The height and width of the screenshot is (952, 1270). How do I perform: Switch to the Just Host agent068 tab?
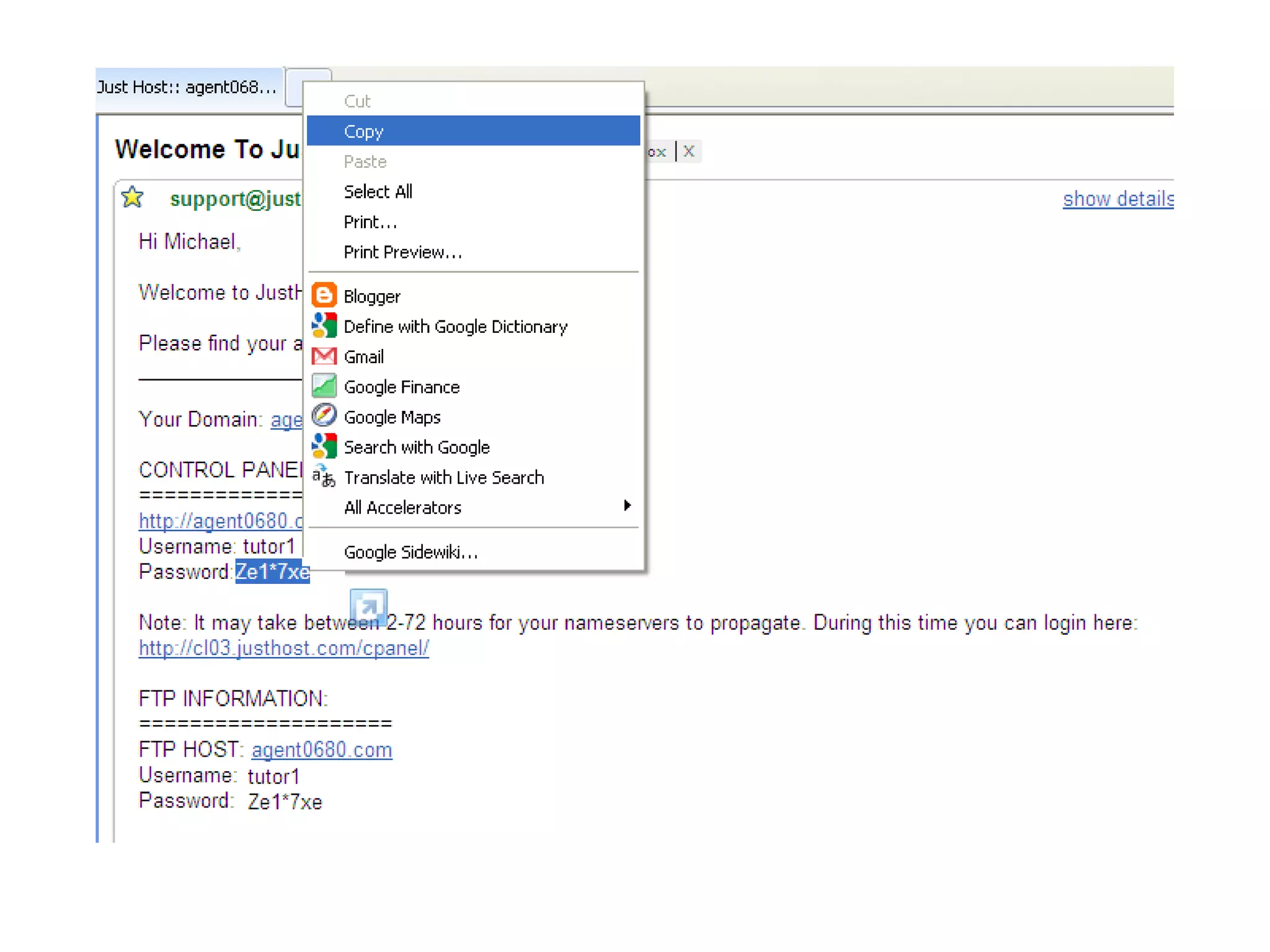click(187, 87)
